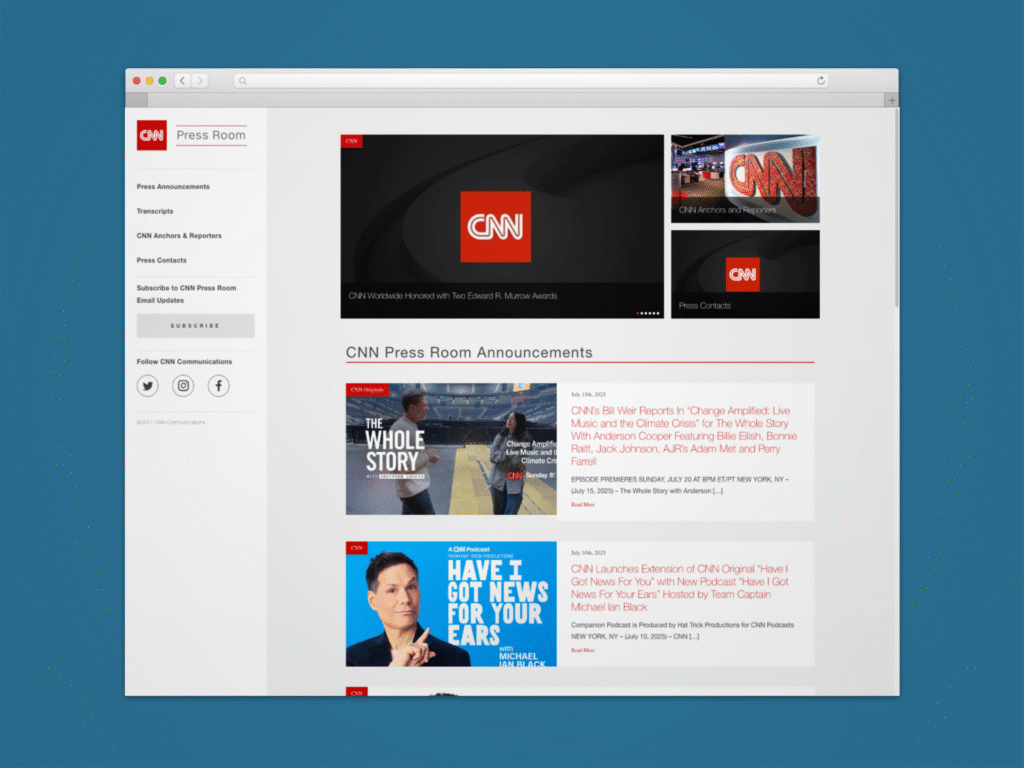Viewport: 1024px width, 768px height.
Task: Click the Subscribe button
Action: pos(195,326)
